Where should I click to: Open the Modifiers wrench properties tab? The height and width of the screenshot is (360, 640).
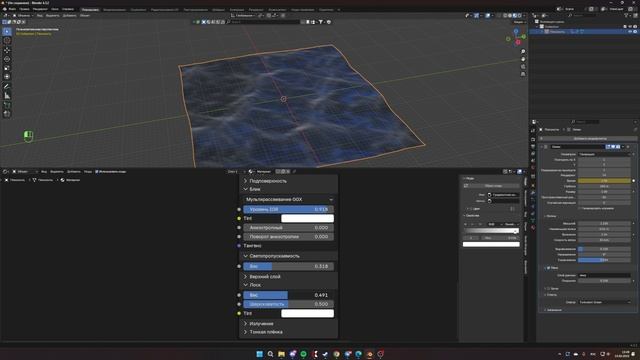(533, 193)
